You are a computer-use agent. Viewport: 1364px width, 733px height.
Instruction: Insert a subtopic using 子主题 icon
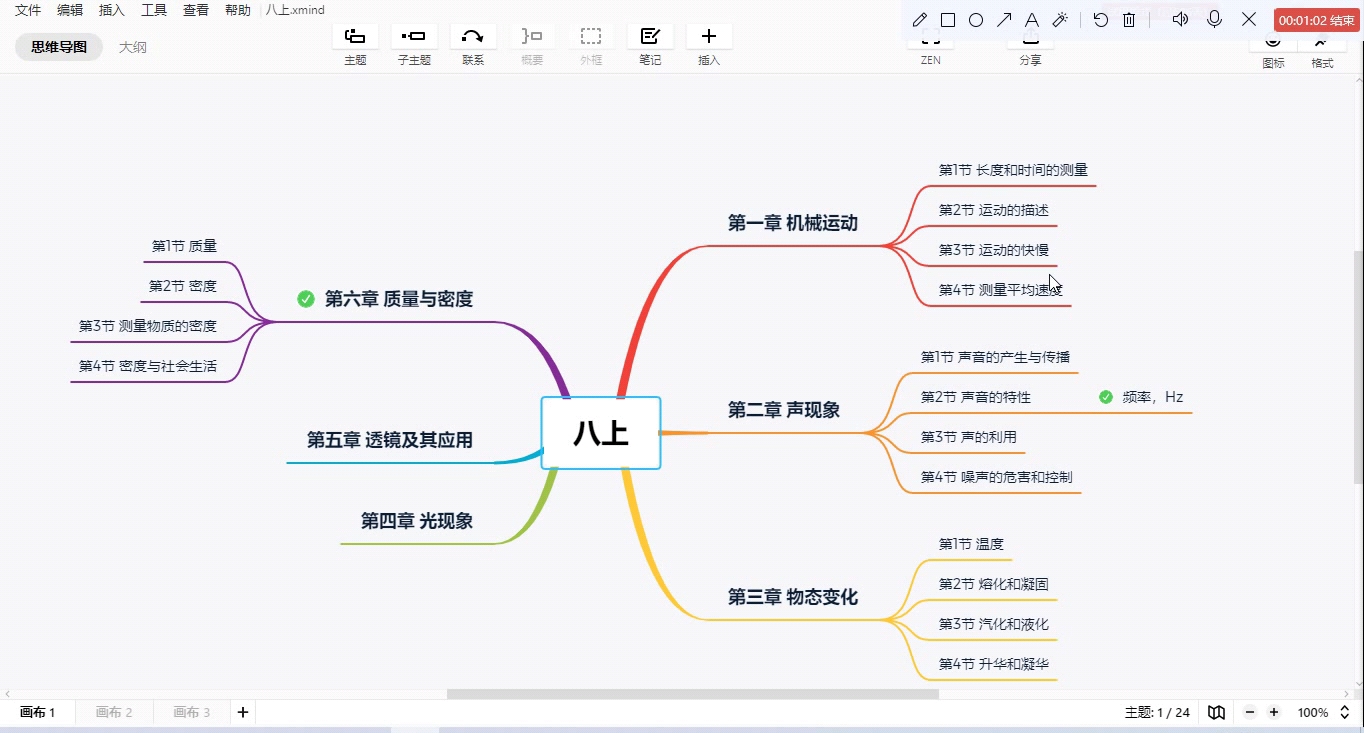414,37
